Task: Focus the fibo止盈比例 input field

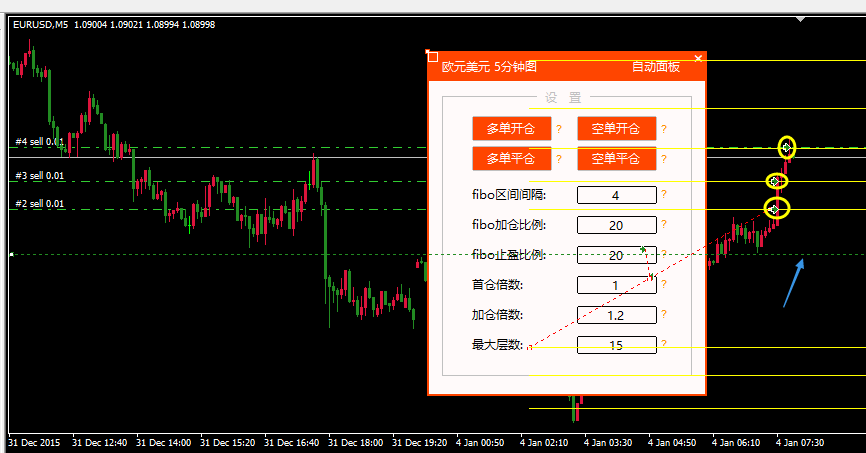Action: 616,255
